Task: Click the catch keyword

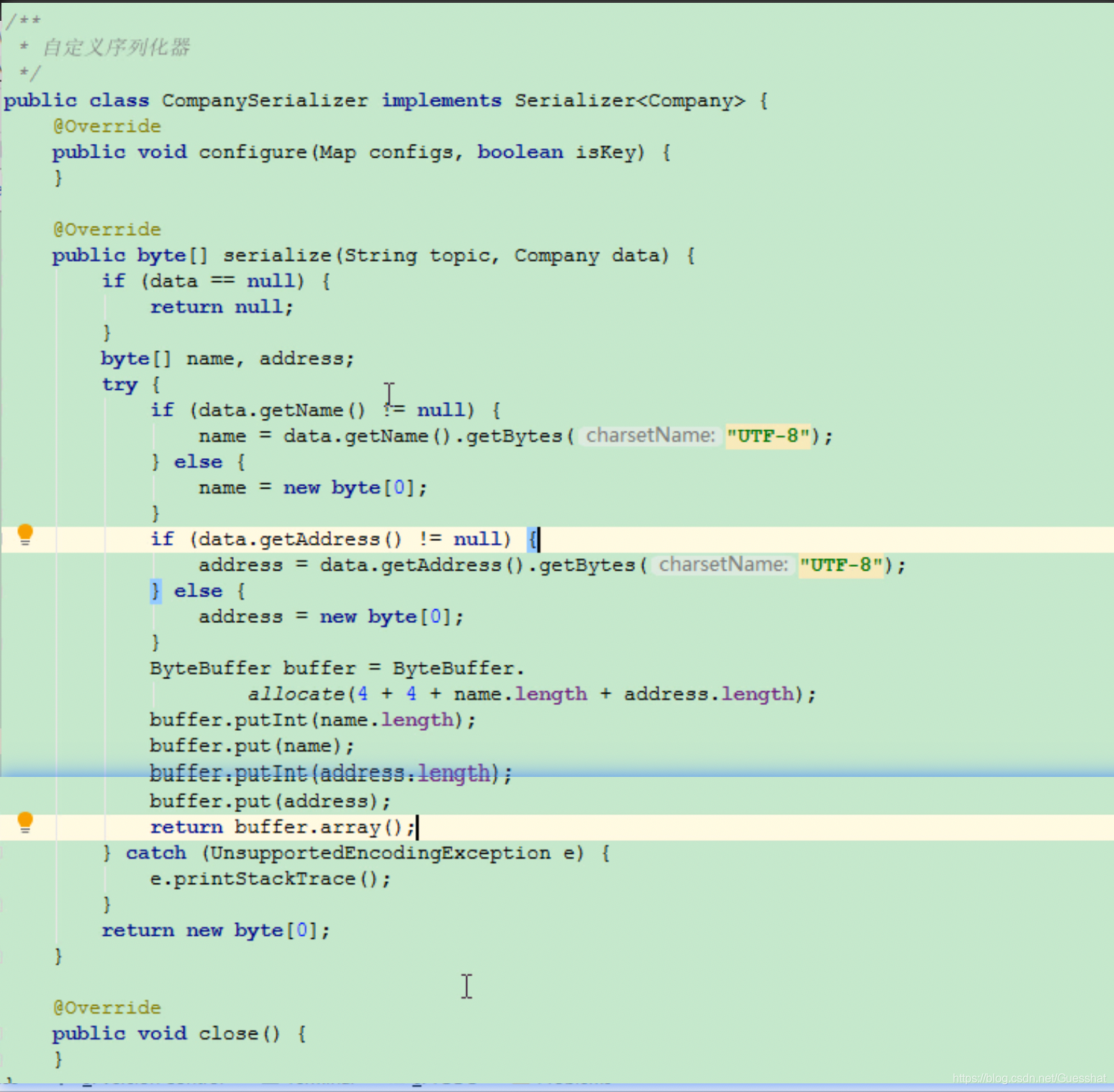Action: [155, 852]
